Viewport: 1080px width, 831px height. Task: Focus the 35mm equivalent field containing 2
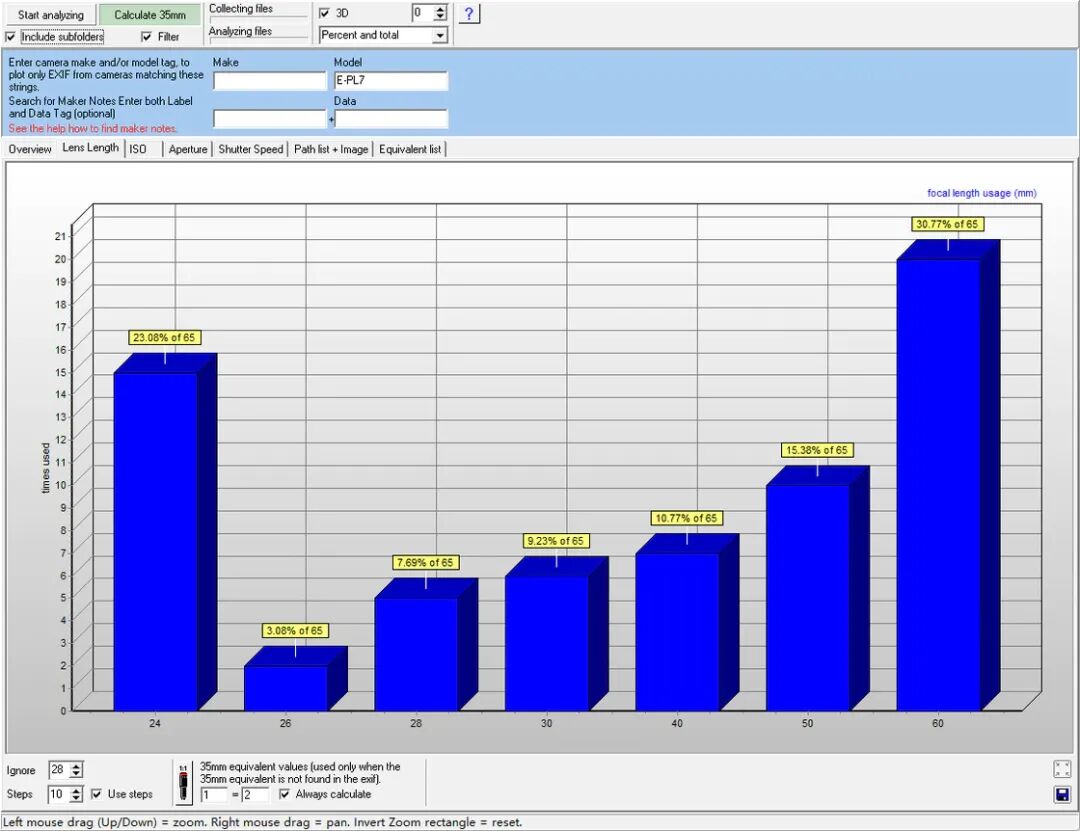tap(255, 794)
